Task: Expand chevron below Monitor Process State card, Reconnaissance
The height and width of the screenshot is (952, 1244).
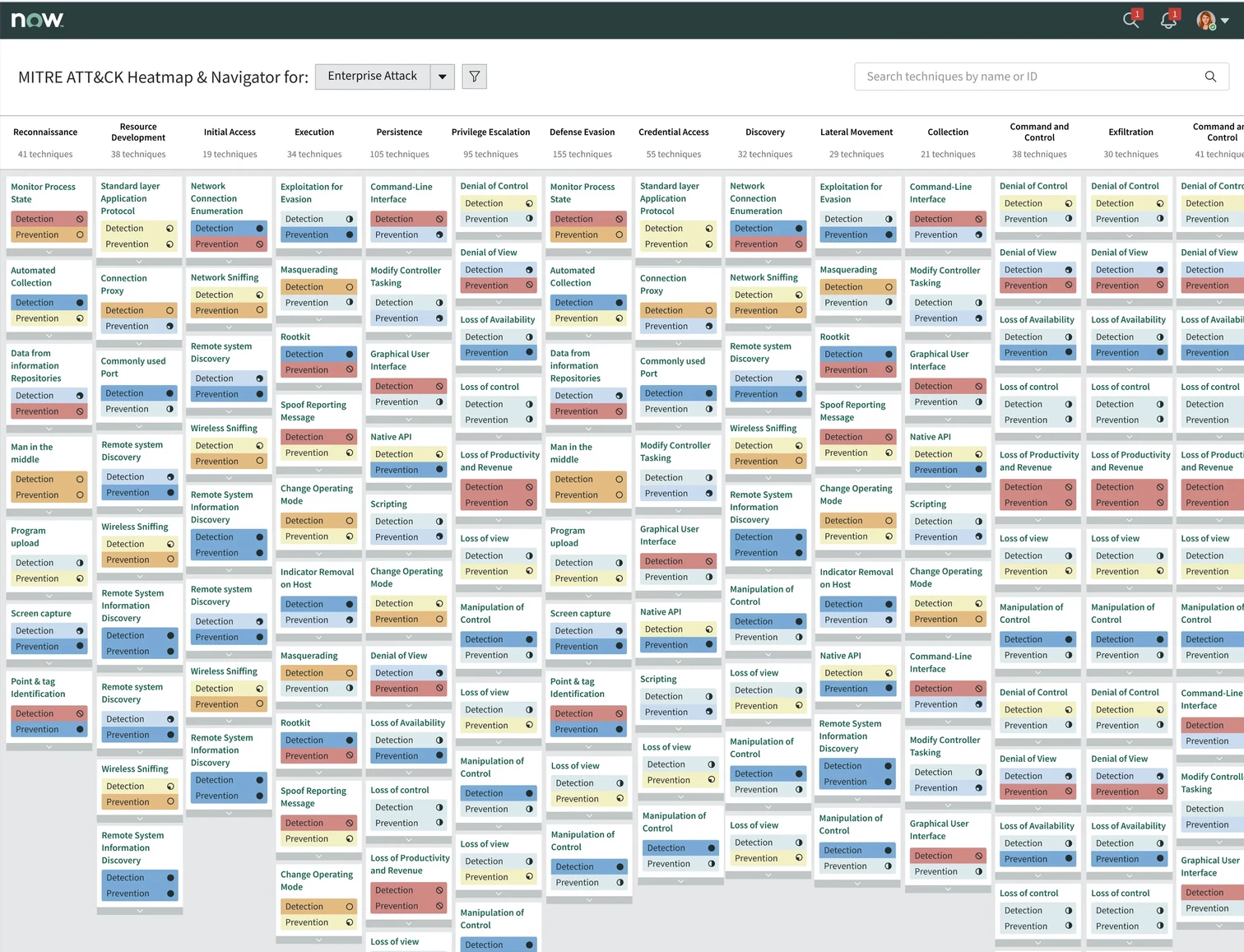Action: (x=49, y=252)
